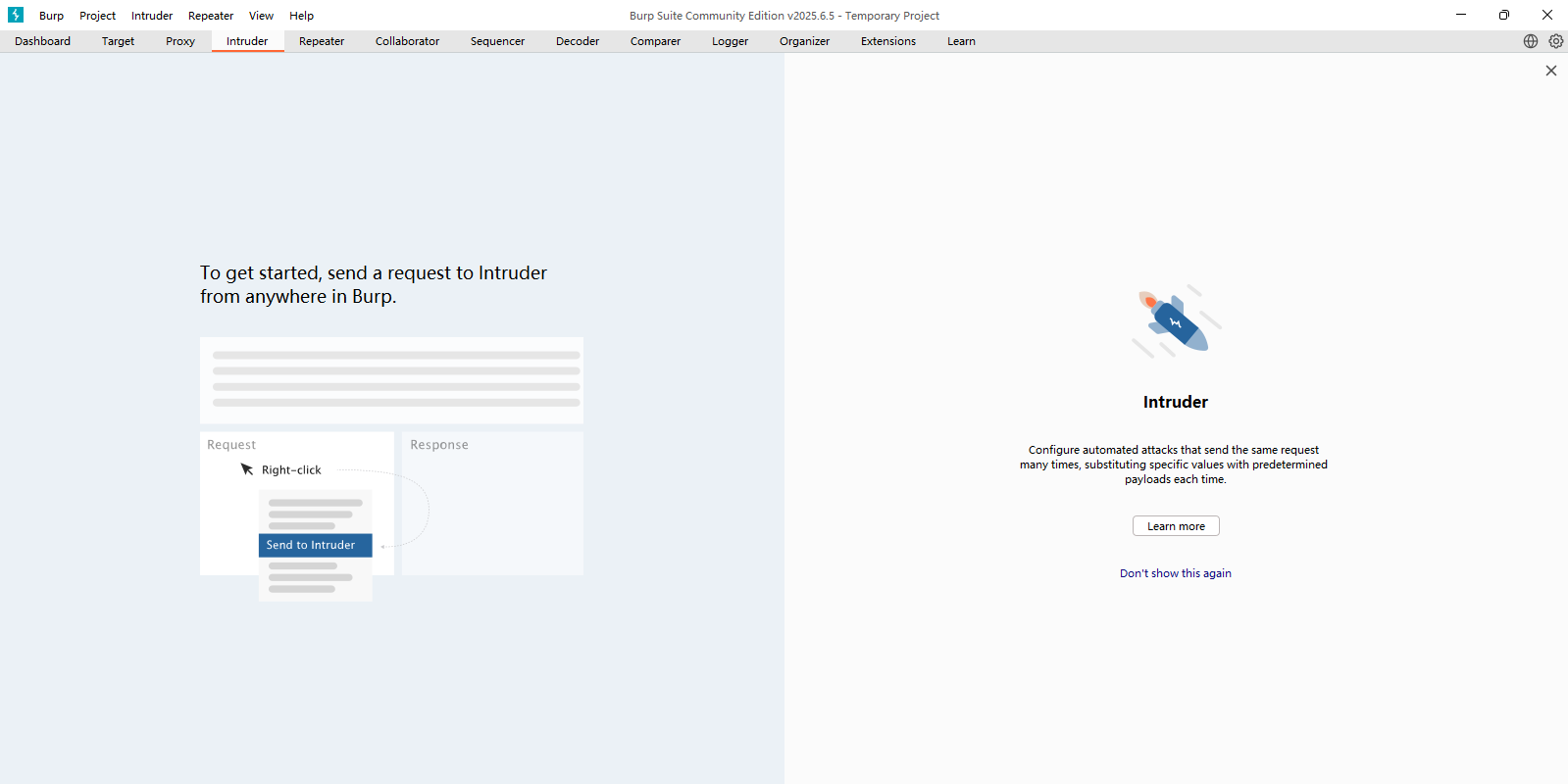Click the 'Configure automated attacks' description text
Image resolution: width=1568 pixels, height=784 pixels.
1174,465
